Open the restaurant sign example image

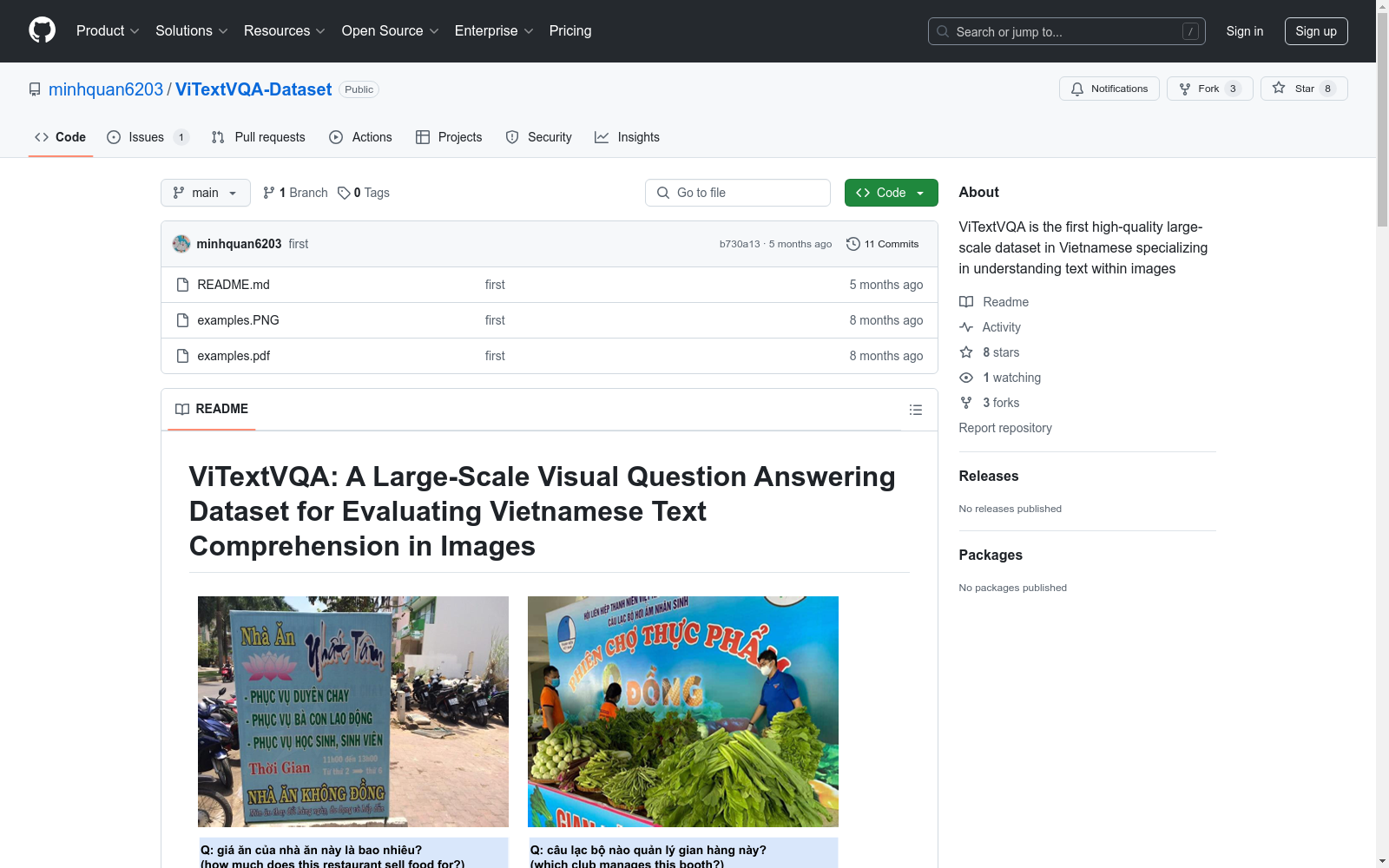(x=353, y=711)
